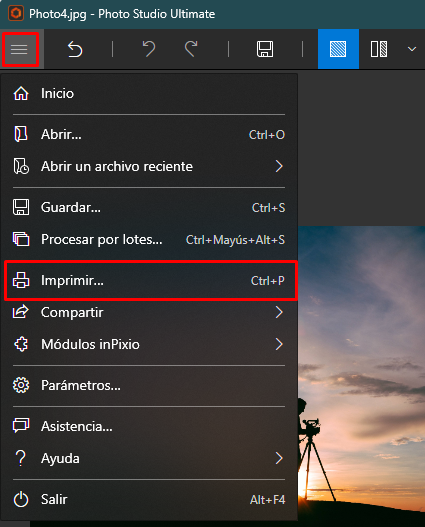Open Abrir un archivo reciente submenu
425x527 pixels.
click(149, 166)
